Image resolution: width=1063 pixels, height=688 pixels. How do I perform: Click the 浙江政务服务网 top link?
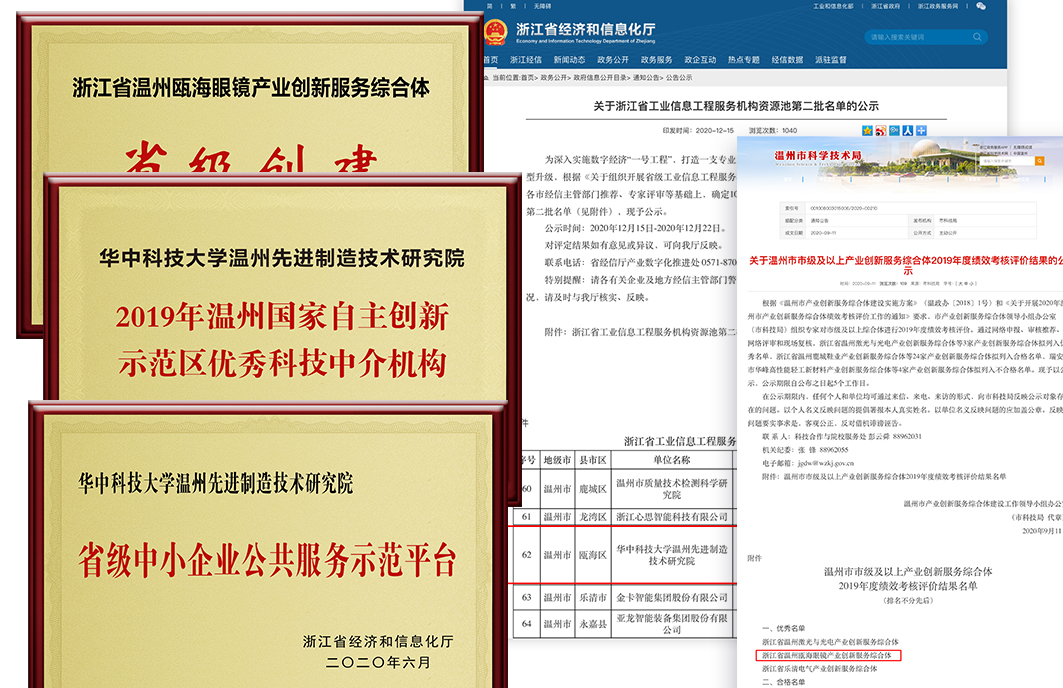pyautogui.click(x=938, y=6)
